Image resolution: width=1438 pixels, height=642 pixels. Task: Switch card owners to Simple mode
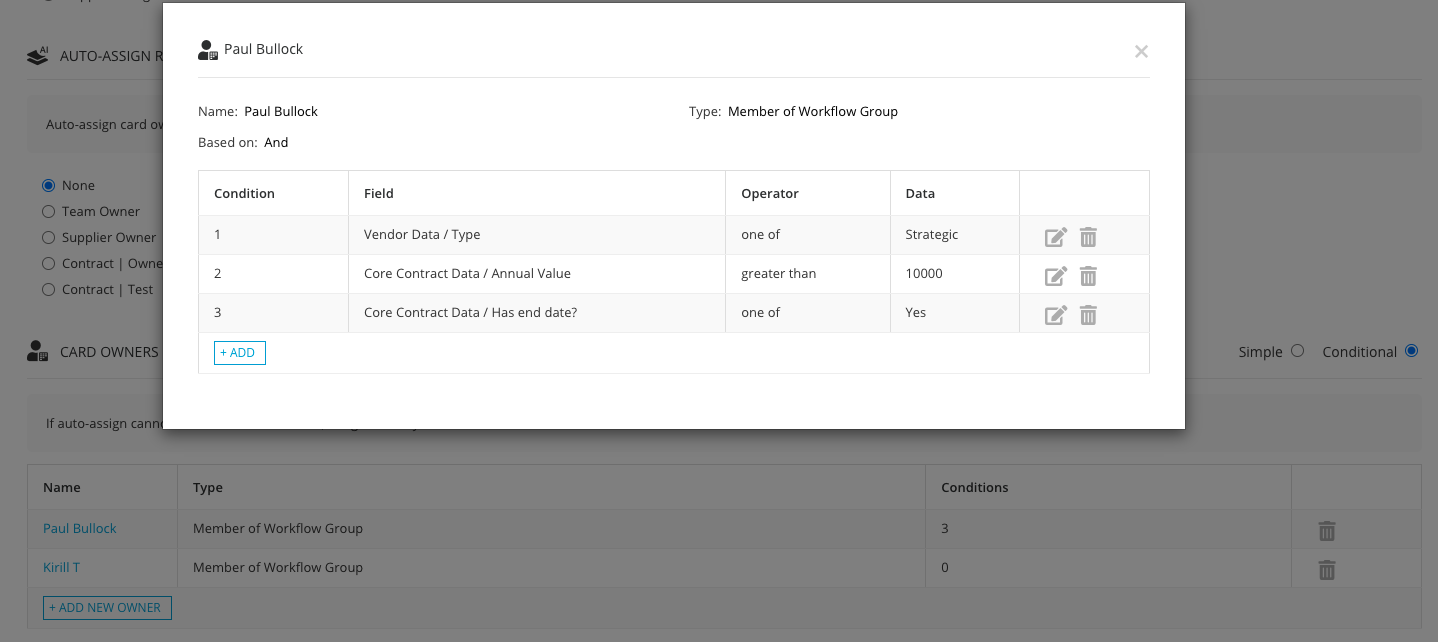click(1298, 351)
